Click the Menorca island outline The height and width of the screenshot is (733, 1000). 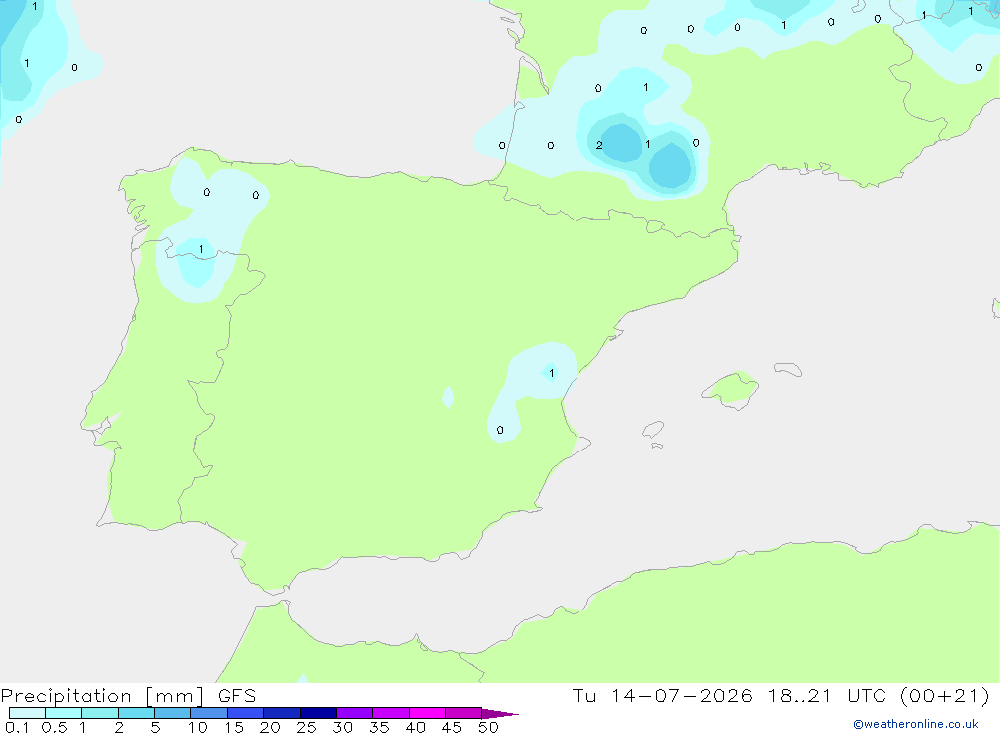788,369
